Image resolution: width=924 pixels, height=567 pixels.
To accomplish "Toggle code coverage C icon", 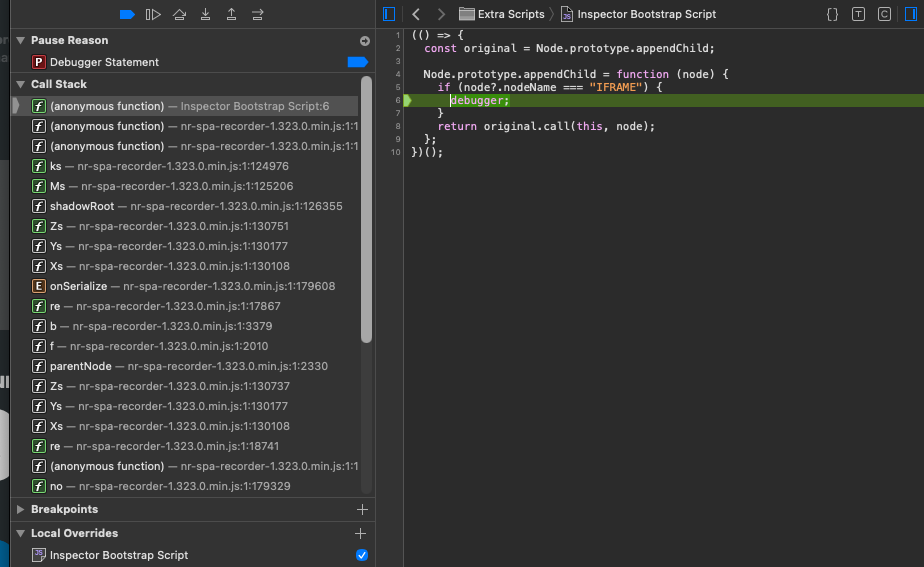I will coord(884,14).
